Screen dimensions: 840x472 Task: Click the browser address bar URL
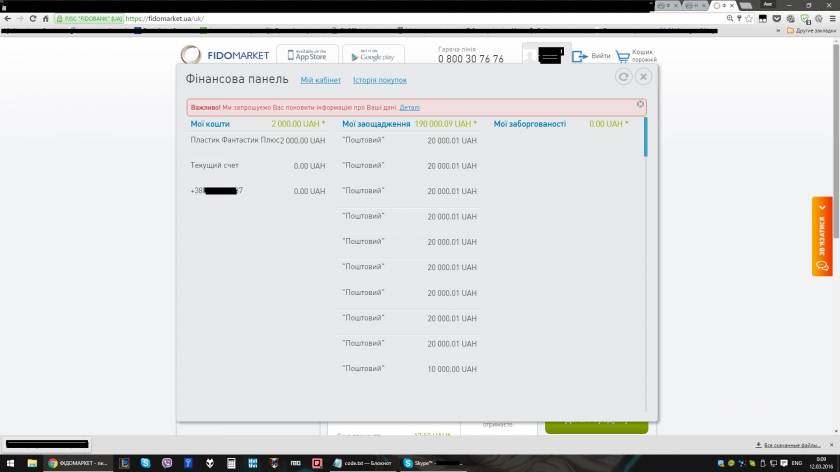point(164,18)
